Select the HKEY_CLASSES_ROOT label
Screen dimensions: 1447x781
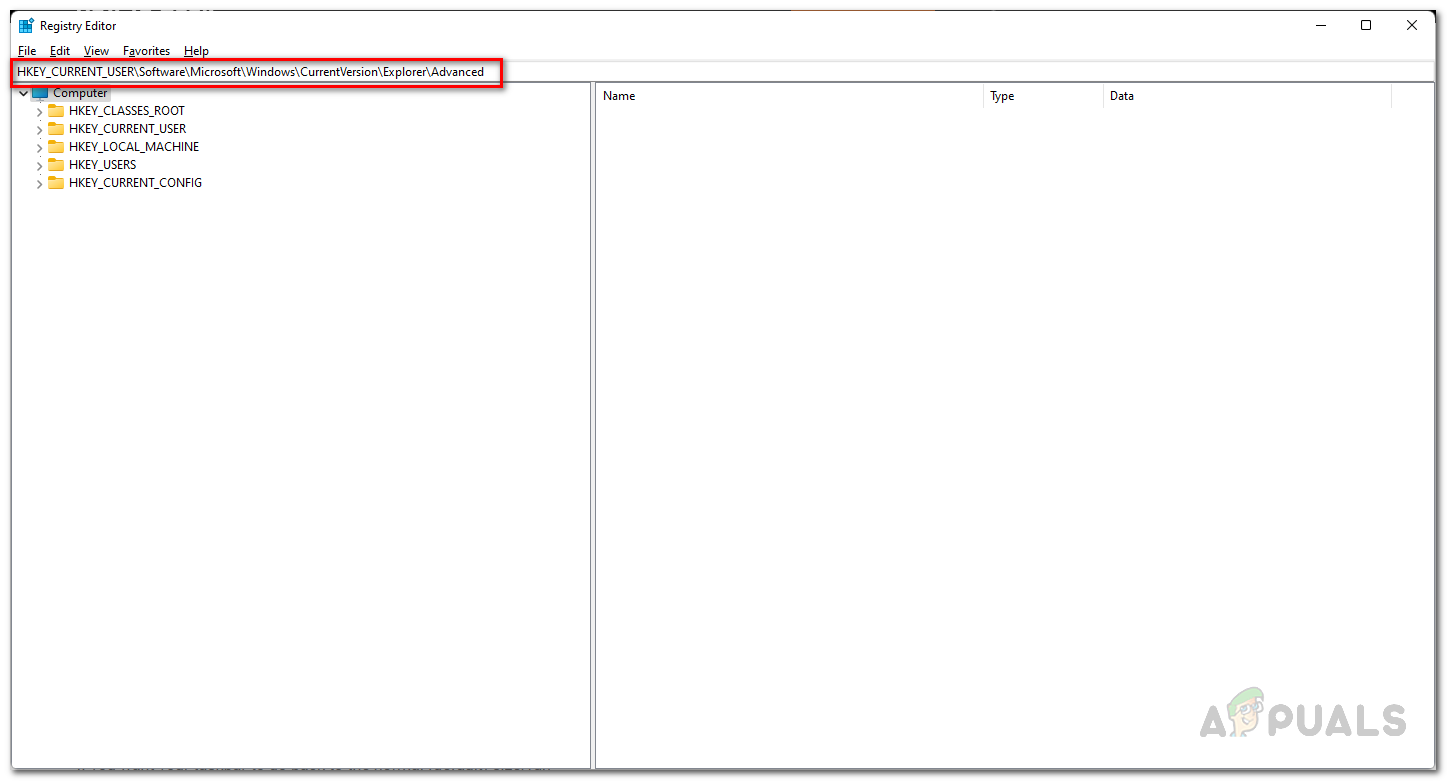coord(127,111)
